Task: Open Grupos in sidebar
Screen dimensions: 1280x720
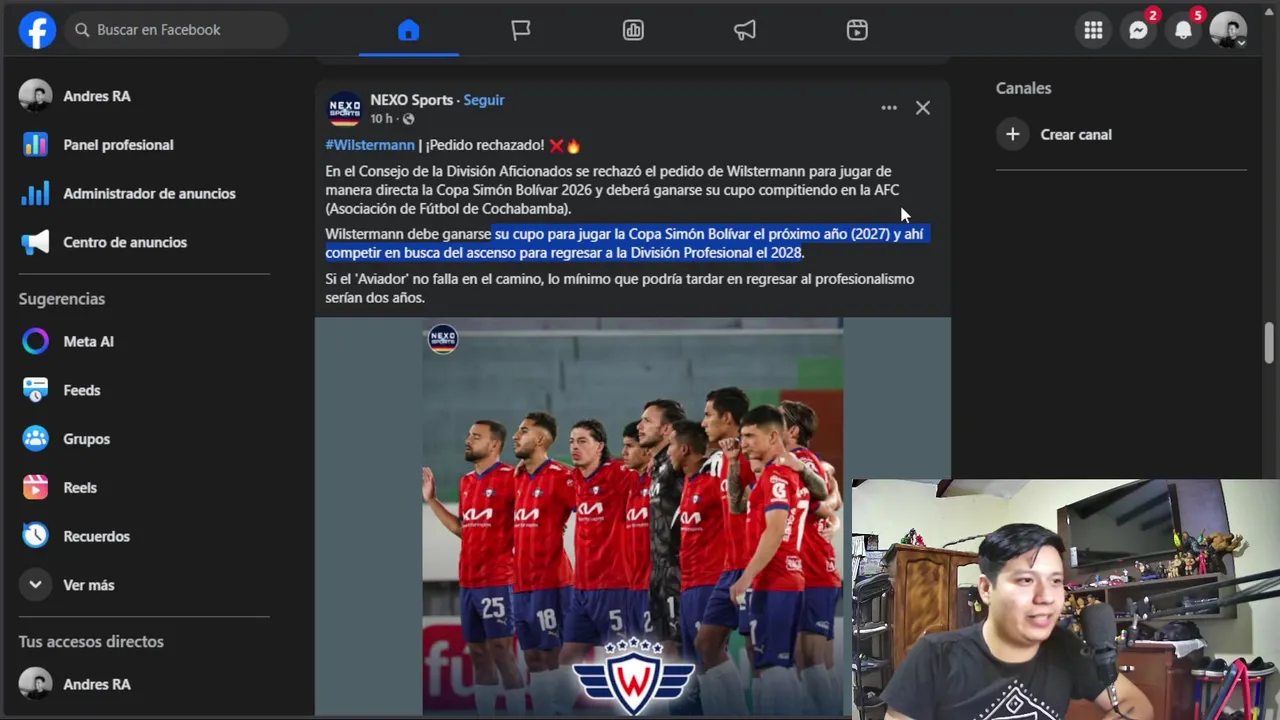Action: coord(86,439)
